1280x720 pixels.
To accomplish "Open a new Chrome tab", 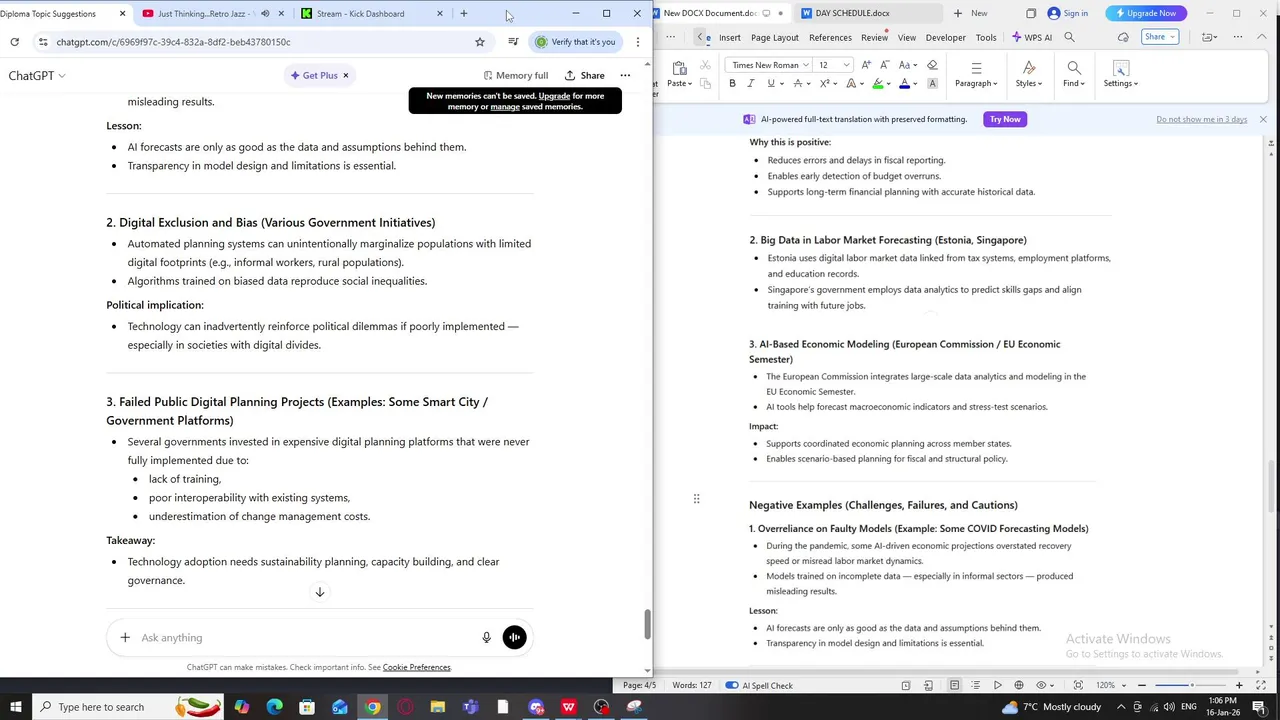I will click(464, 14).
